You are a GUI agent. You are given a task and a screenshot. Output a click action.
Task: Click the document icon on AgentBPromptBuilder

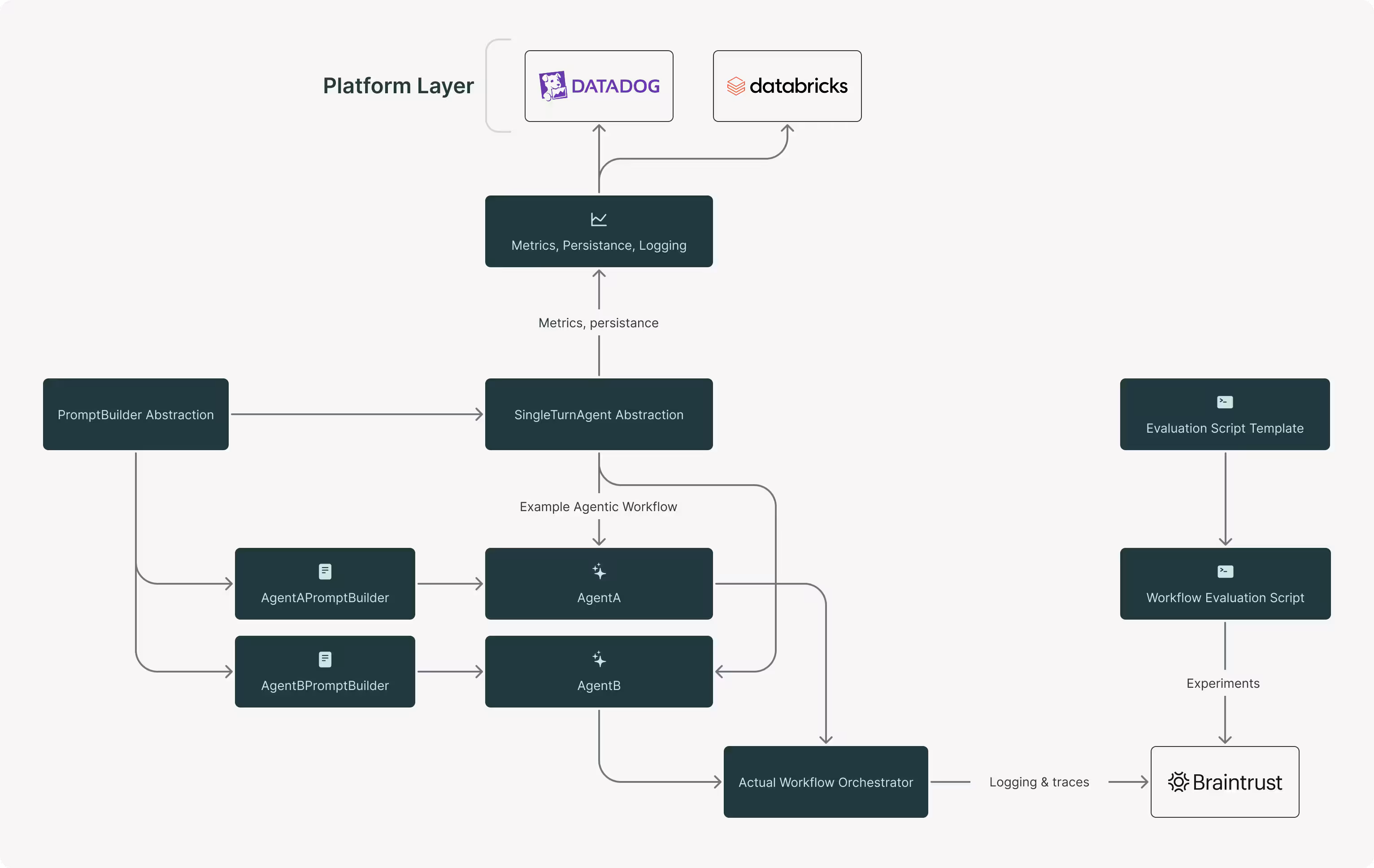pos(325,659)
